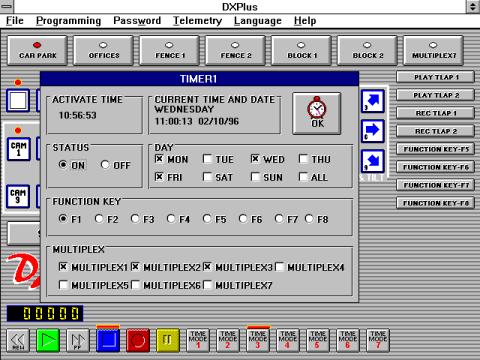Set status to OFF
480x360 pixels.
point(105,165)
